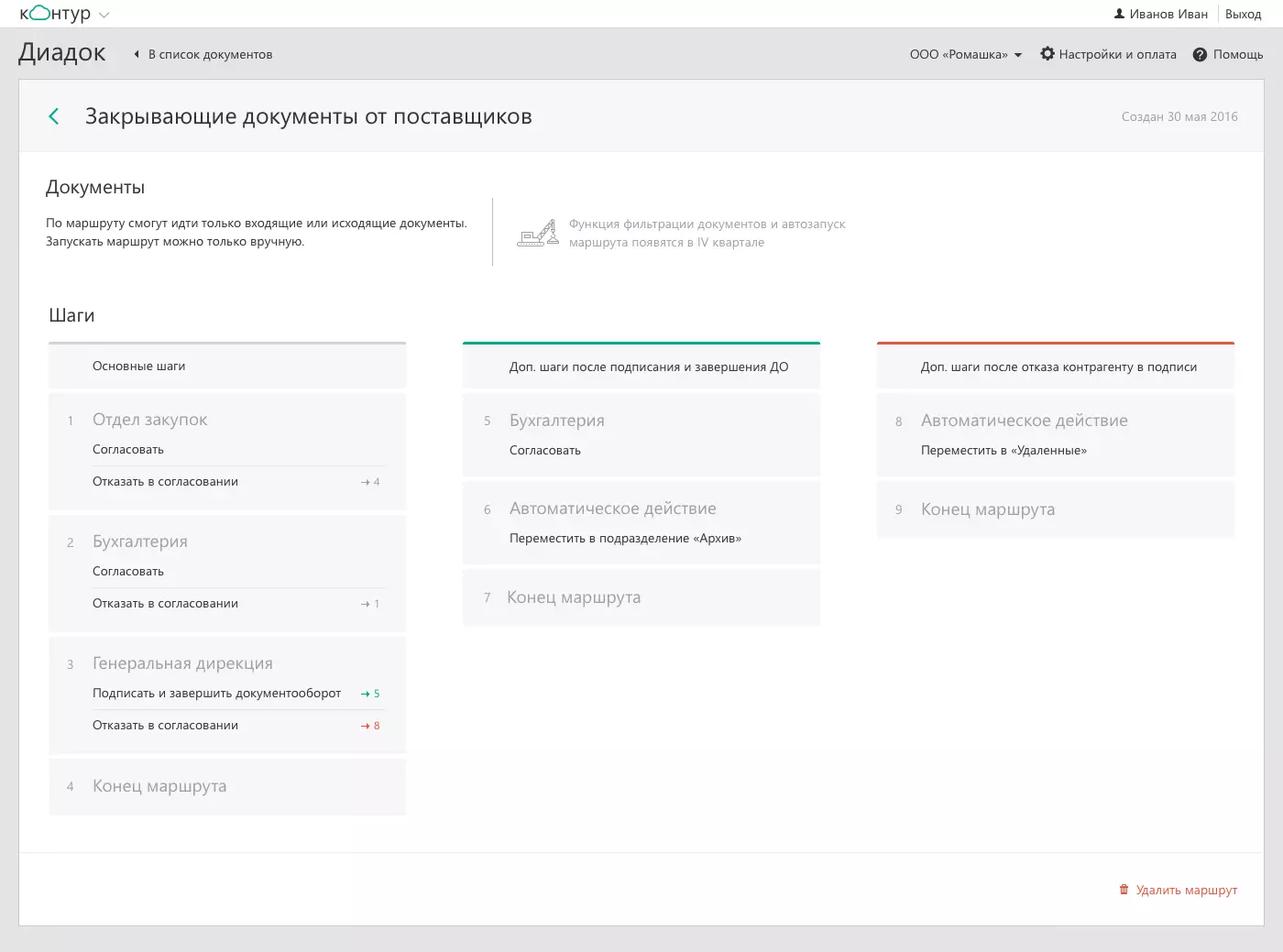Screen dimensions: 1283x952
Task: Open step 7 Конец маршрута
Action: pos(641,597)
